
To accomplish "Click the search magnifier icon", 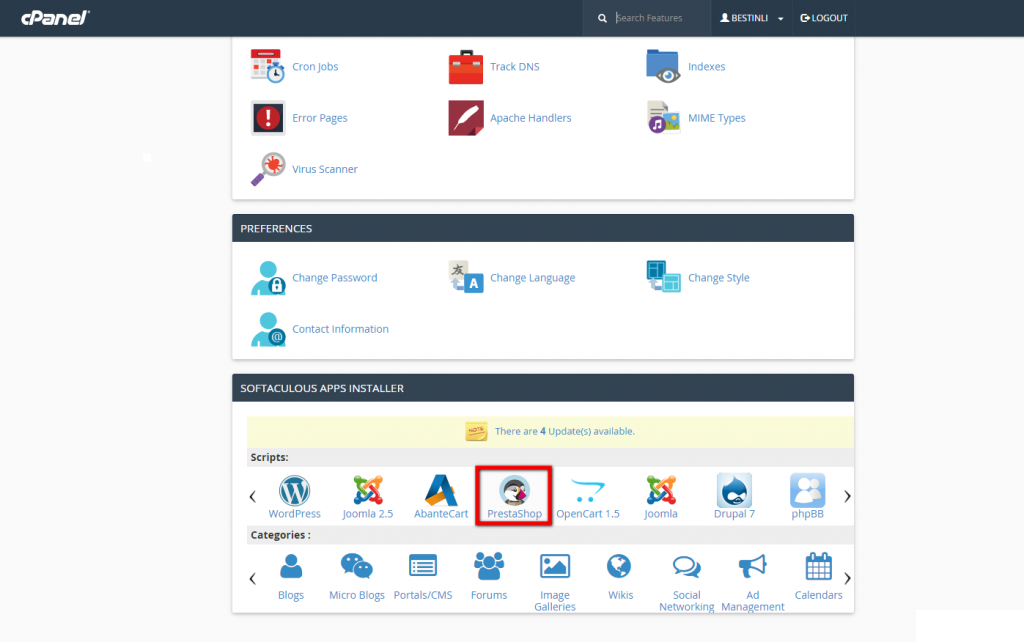I will coord(602,18).
